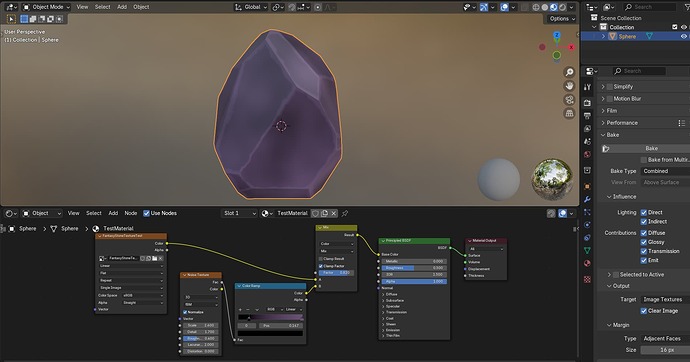Open the 3D viewport Select menu
Image resolution: width=690 pixels, height=362 pixels.
[103, 7]
